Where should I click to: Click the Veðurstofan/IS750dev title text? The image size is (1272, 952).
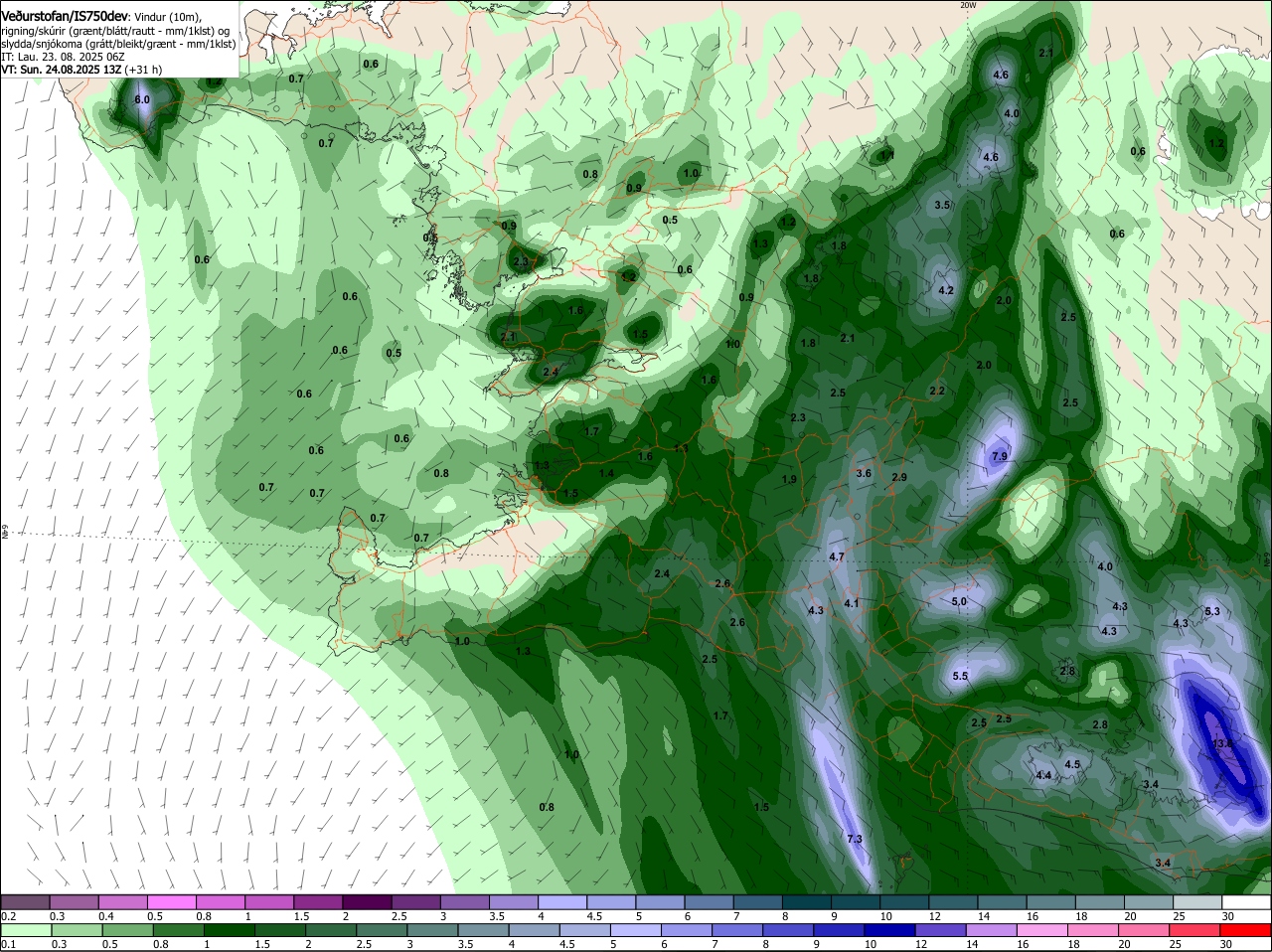[x=65, y=17]
